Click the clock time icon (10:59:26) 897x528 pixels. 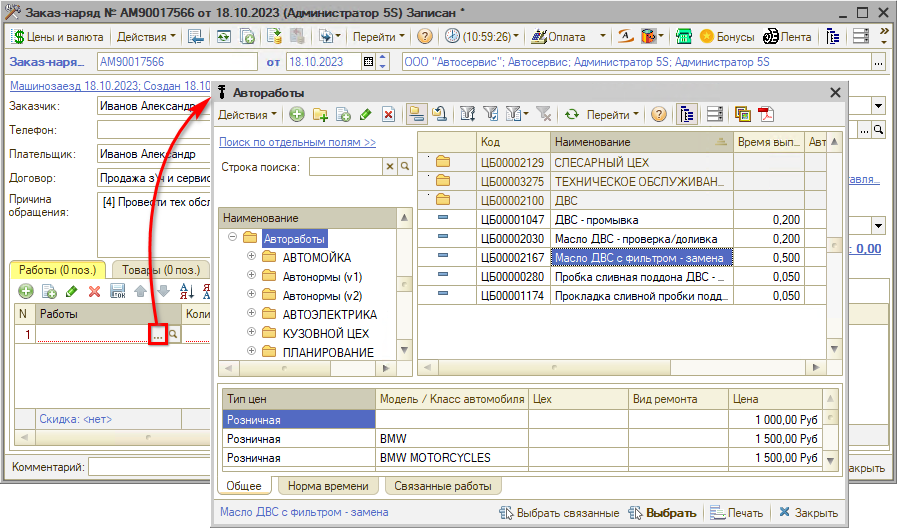(x=452, y=36)
